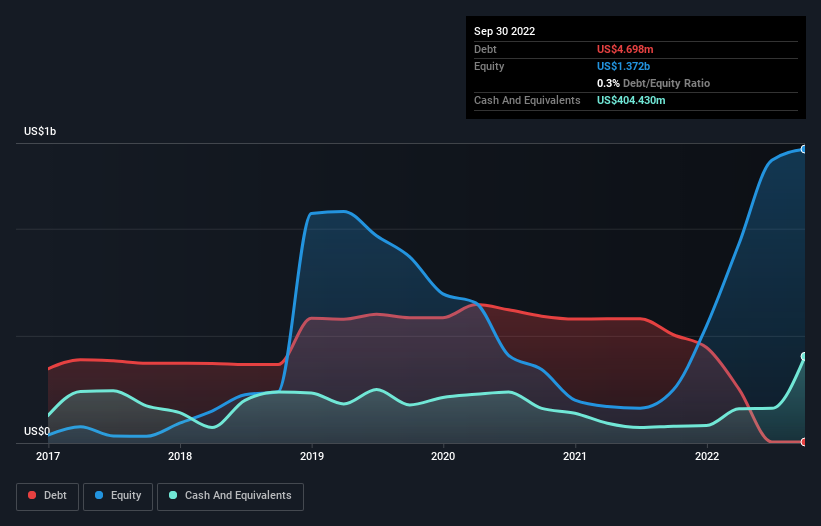Click the 2022 x-axis label

coord(707,456)
